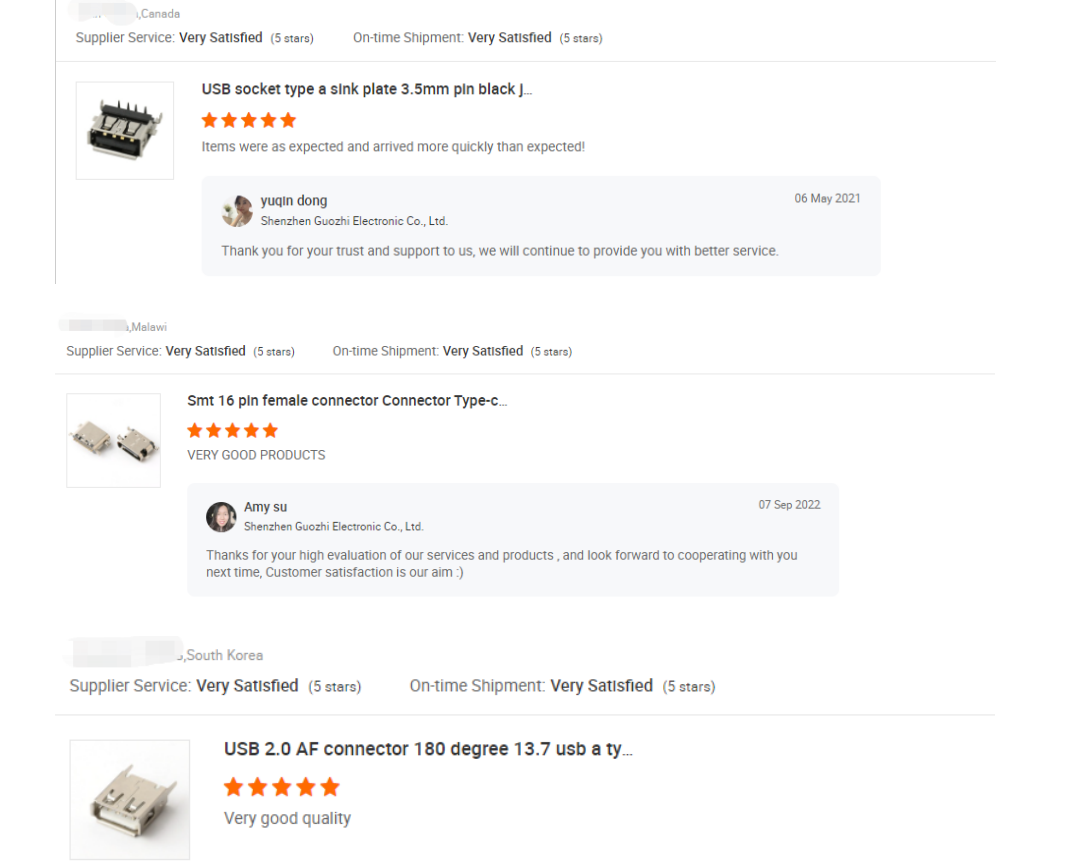Click the star rating under USB socket product

(x=249, y=120)
